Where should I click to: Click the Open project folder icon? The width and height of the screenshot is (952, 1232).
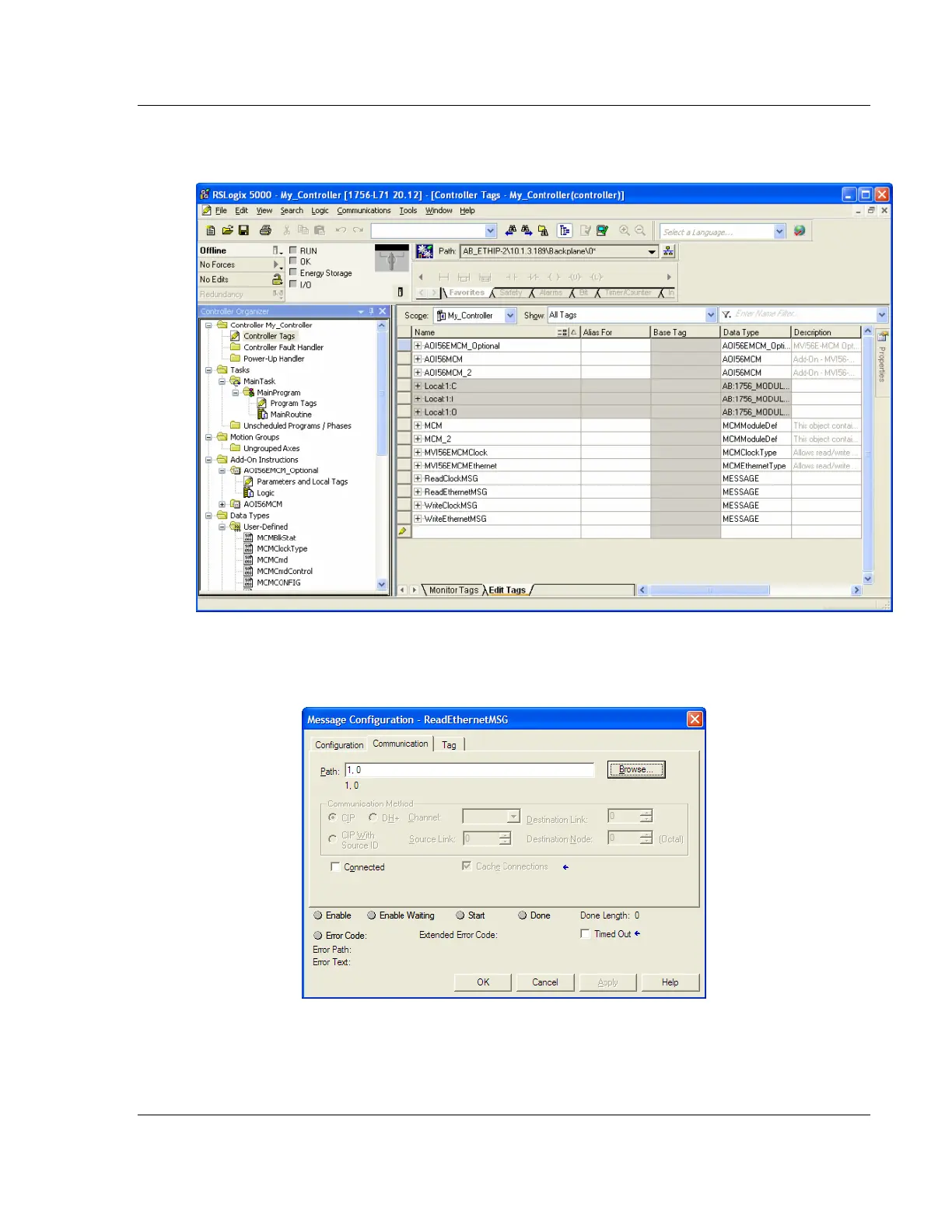[227, 231]
